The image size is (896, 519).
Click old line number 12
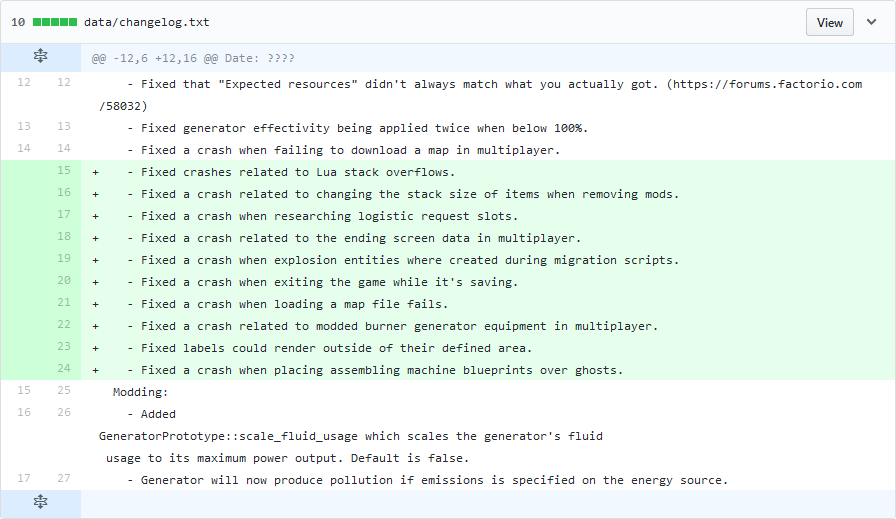click(x=24, y=82)
